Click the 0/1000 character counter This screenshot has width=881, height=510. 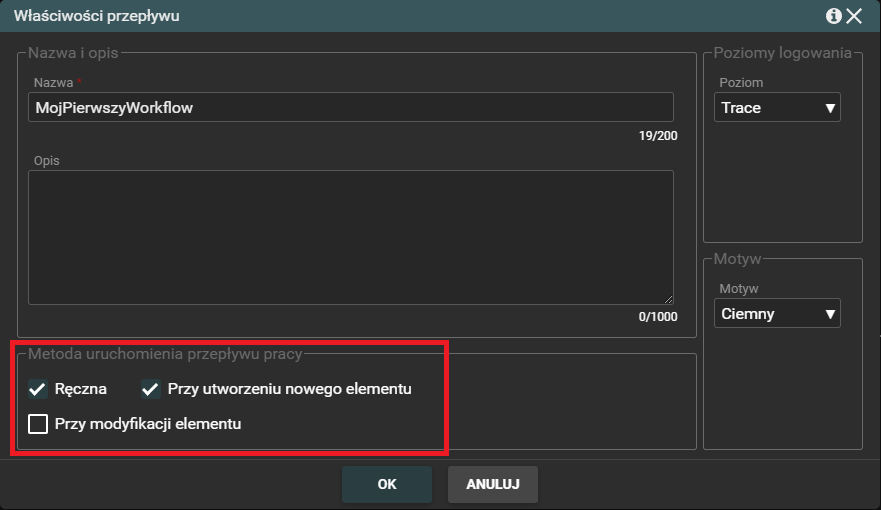point(658,317)
